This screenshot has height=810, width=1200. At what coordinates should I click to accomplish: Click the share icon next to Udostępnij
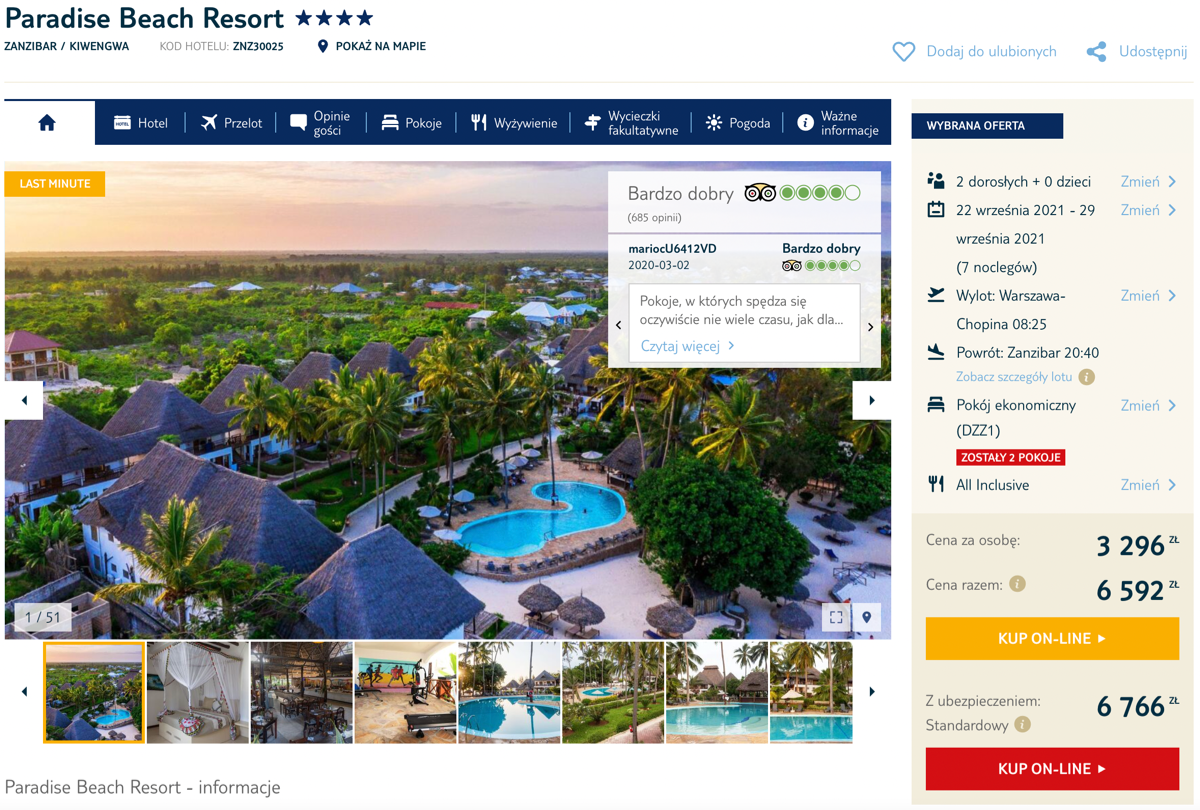point(1096,52)
